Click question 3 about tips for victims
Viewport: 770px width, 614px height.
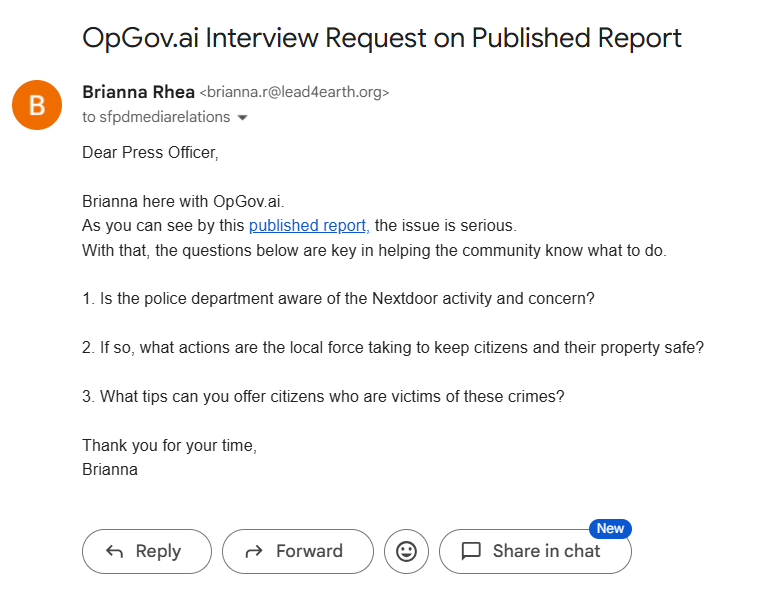pos(323,396)
